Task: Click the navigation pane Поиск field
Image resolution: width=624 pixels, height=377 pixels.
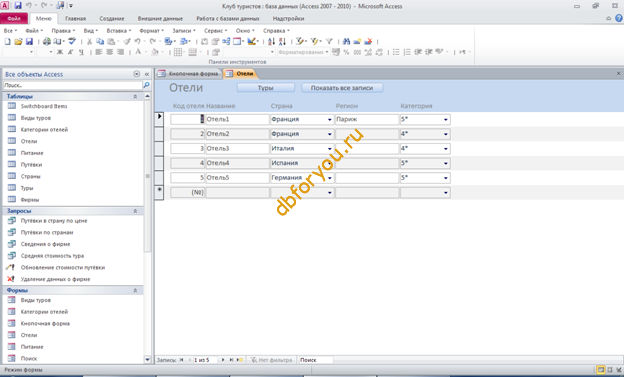Action: pos(73,85)
